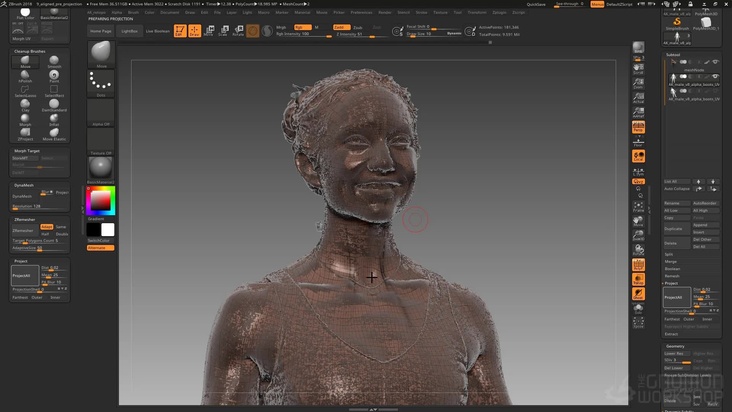732x412 pixels.
Task: Toggle Transp transparency mode
Action: (x=638, y=279)
